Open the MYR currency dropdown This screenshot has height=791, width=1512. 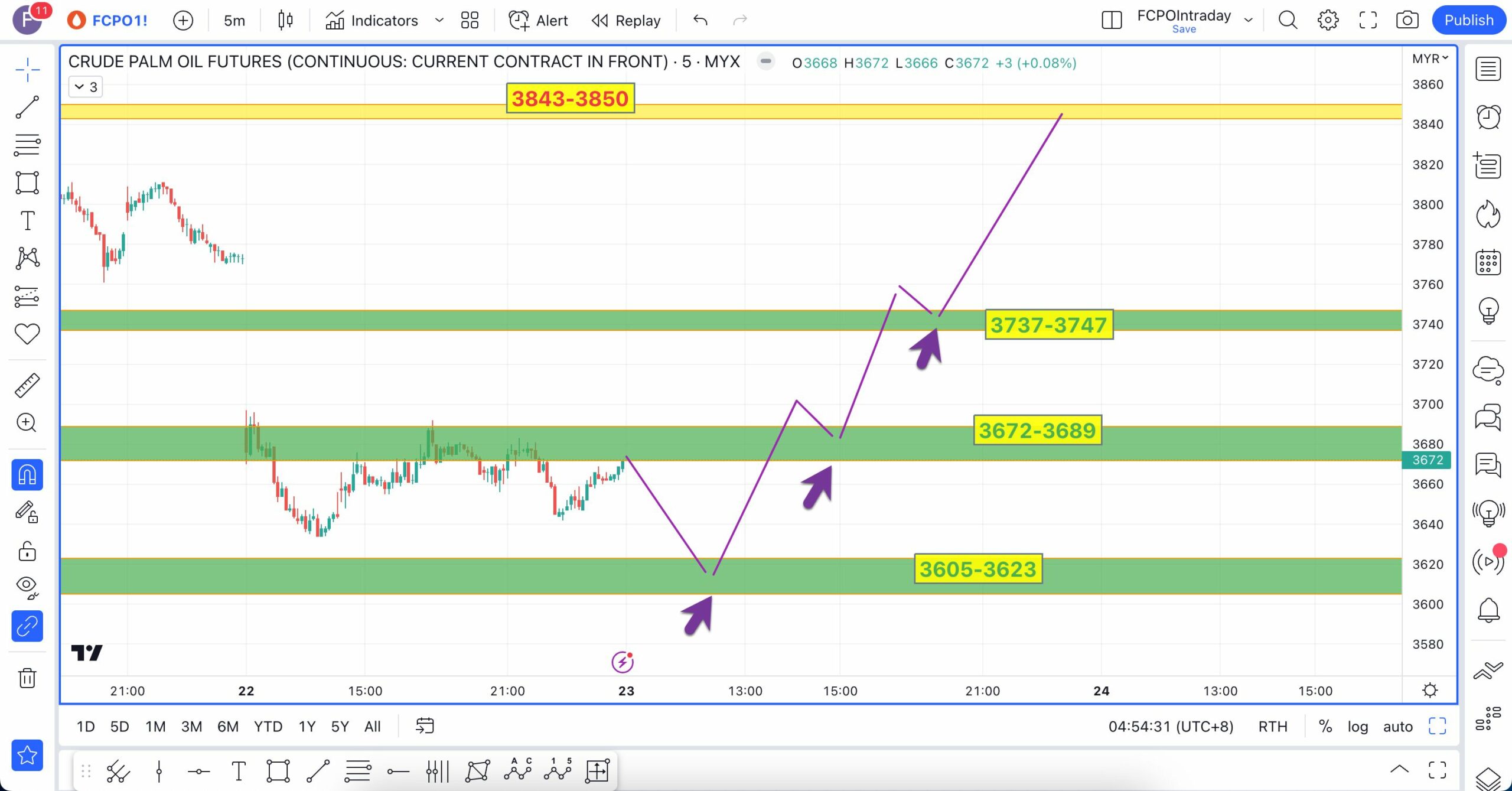point(1429,58)
